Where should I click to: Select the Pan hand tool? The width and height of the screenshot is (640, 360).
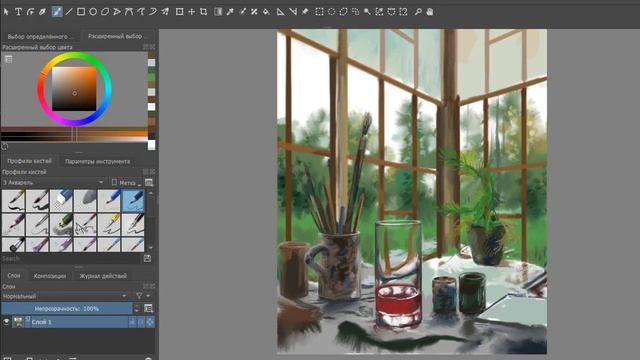pos(430,12)
